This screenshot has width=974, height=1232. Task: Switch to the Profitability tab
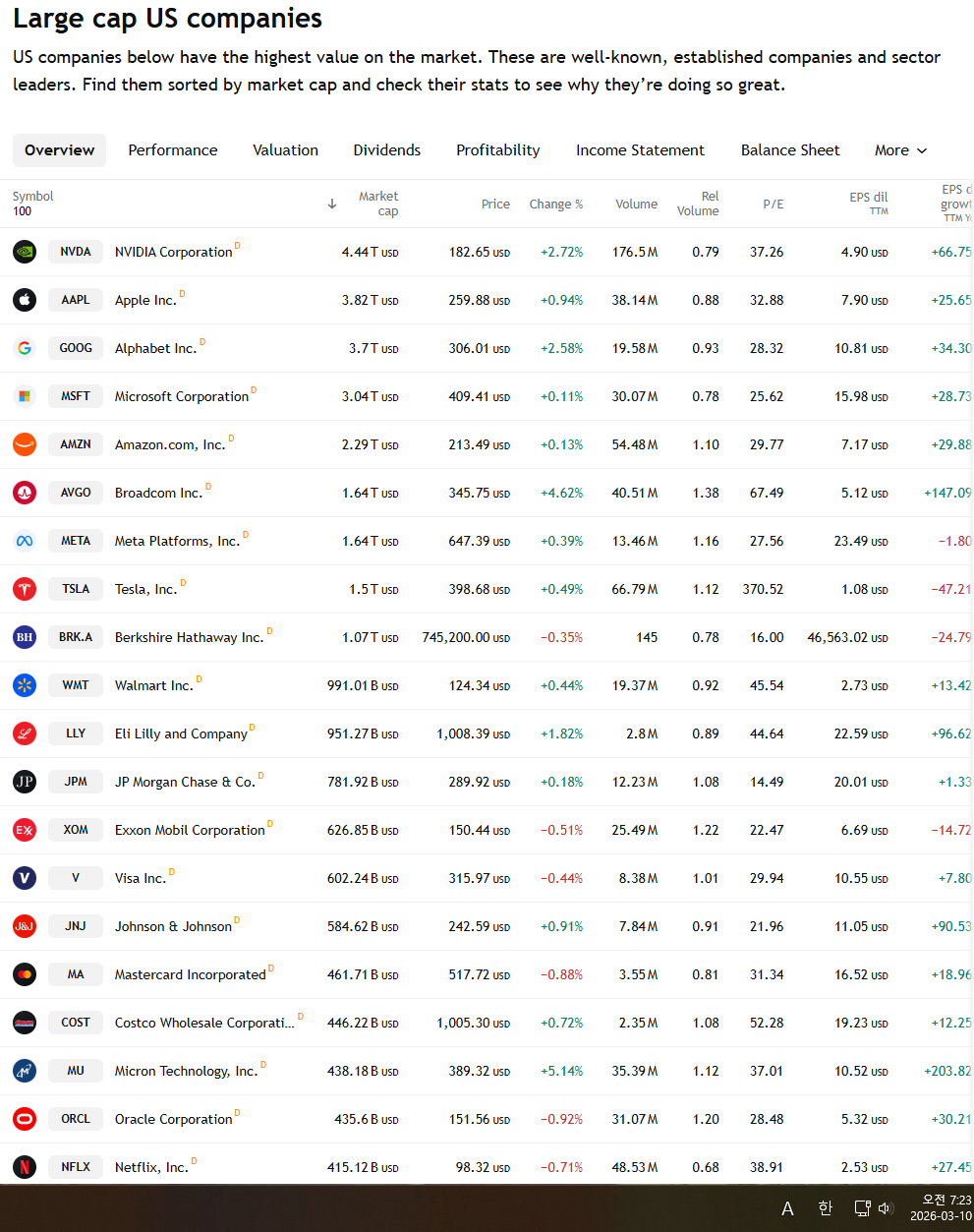click(498, 150)
